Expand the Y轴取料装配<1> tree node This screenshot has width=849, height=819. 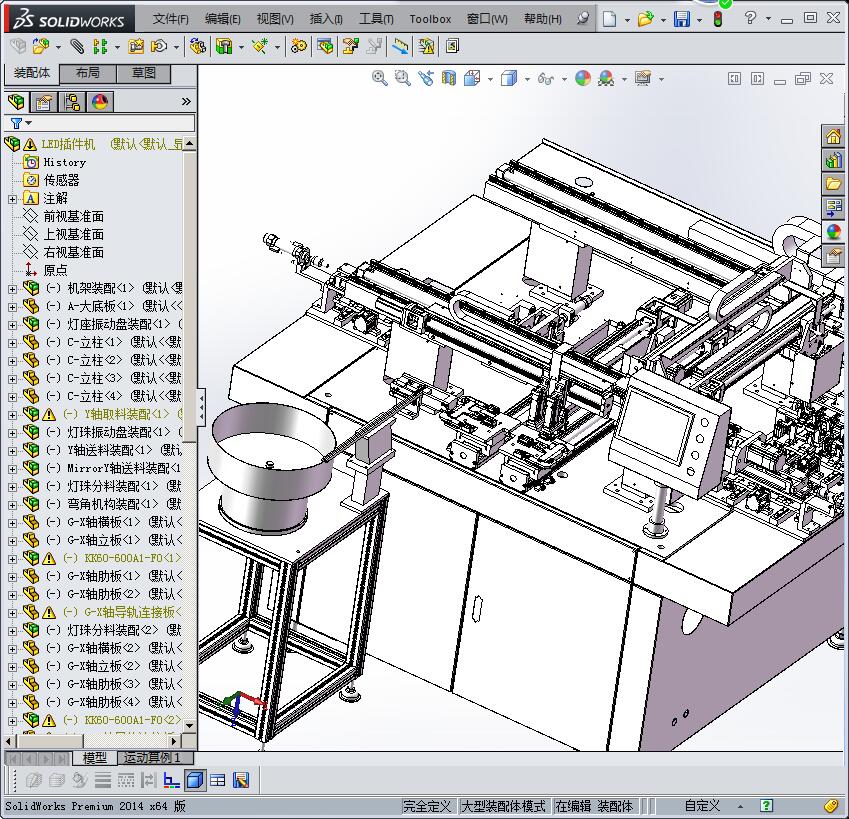12,415
